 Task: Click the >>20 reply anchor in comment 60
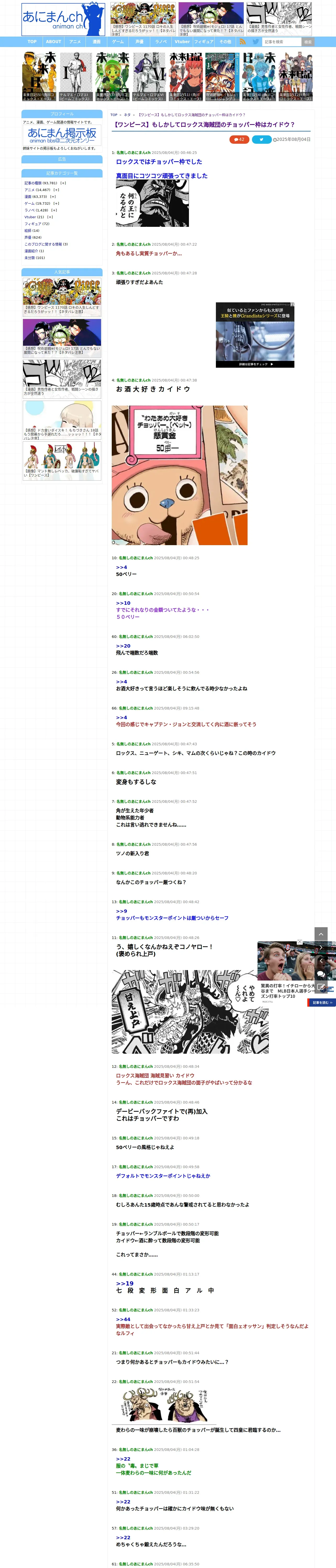[x=123, y=646]
